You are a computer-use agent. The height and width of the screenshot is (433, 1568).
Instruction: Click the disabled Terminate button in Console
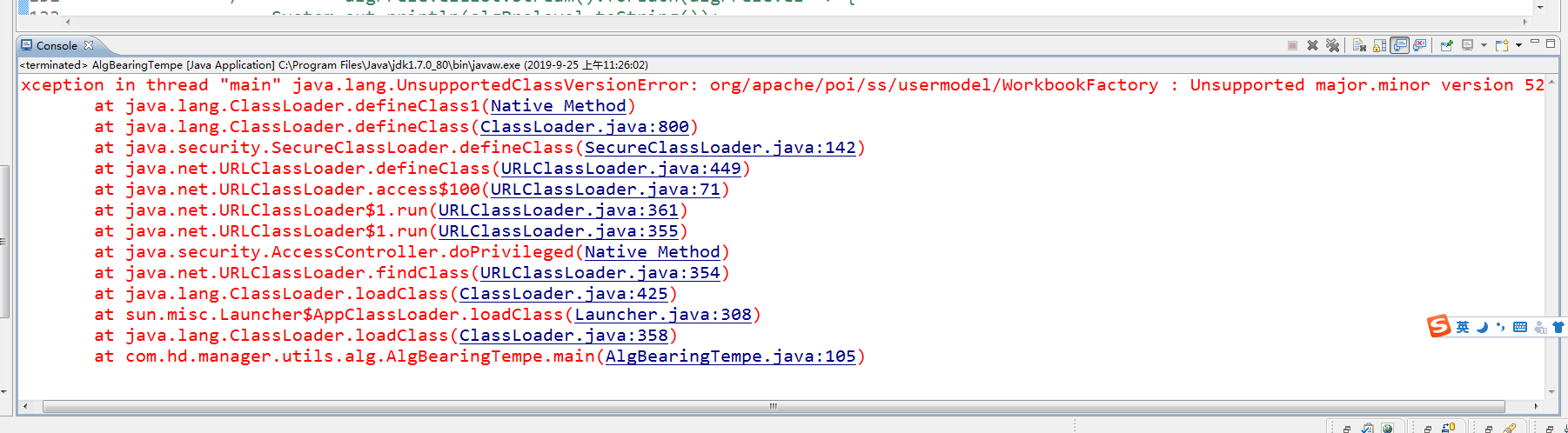click(1292, 45)
